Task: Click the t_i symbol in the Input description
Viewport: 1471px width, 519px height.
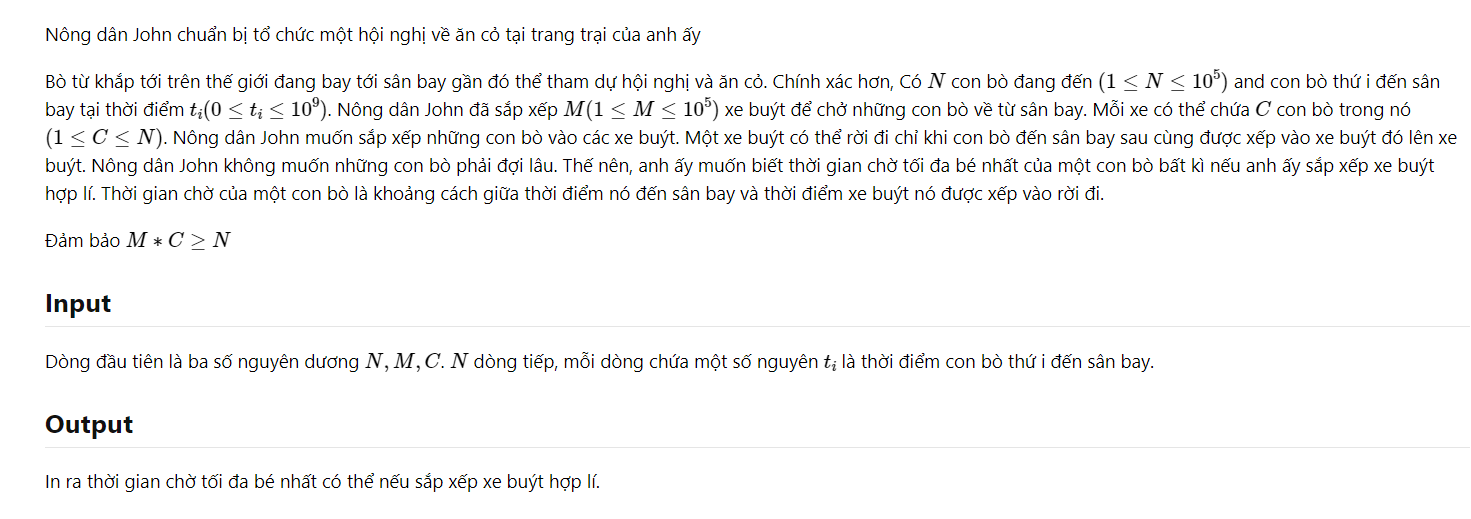Action: pos(829,363)
